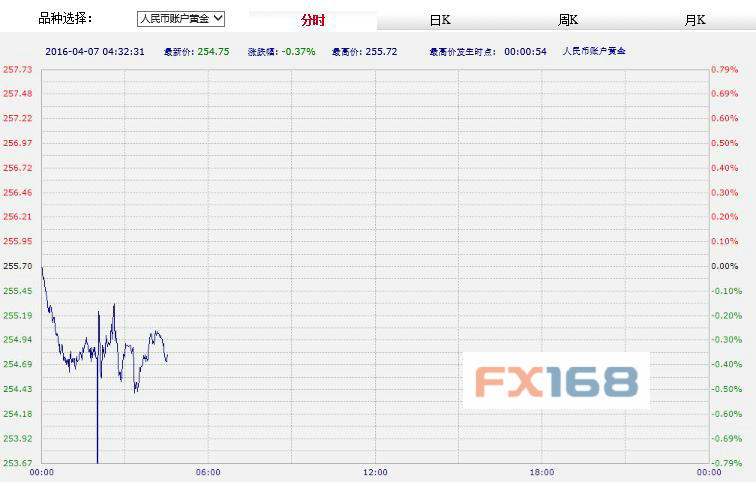This screenshot has height=482, width=756.
Task: Open the 月K monthly chart tab
Action: point(695,20)
